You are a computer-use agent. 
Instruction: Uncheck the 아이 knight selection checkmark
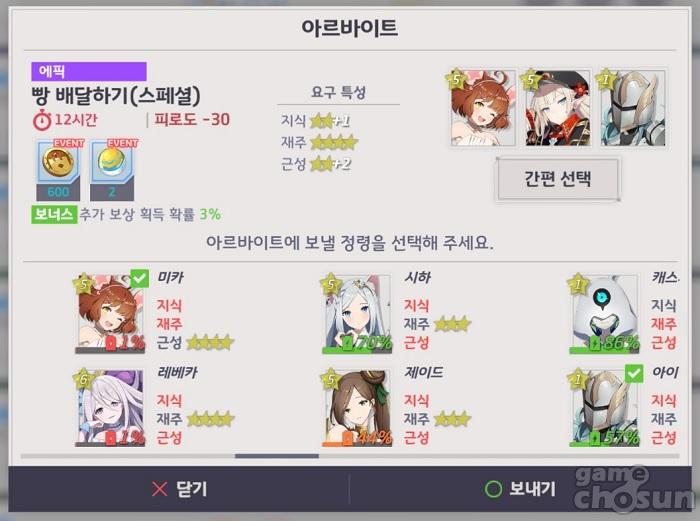coord(634,373)
